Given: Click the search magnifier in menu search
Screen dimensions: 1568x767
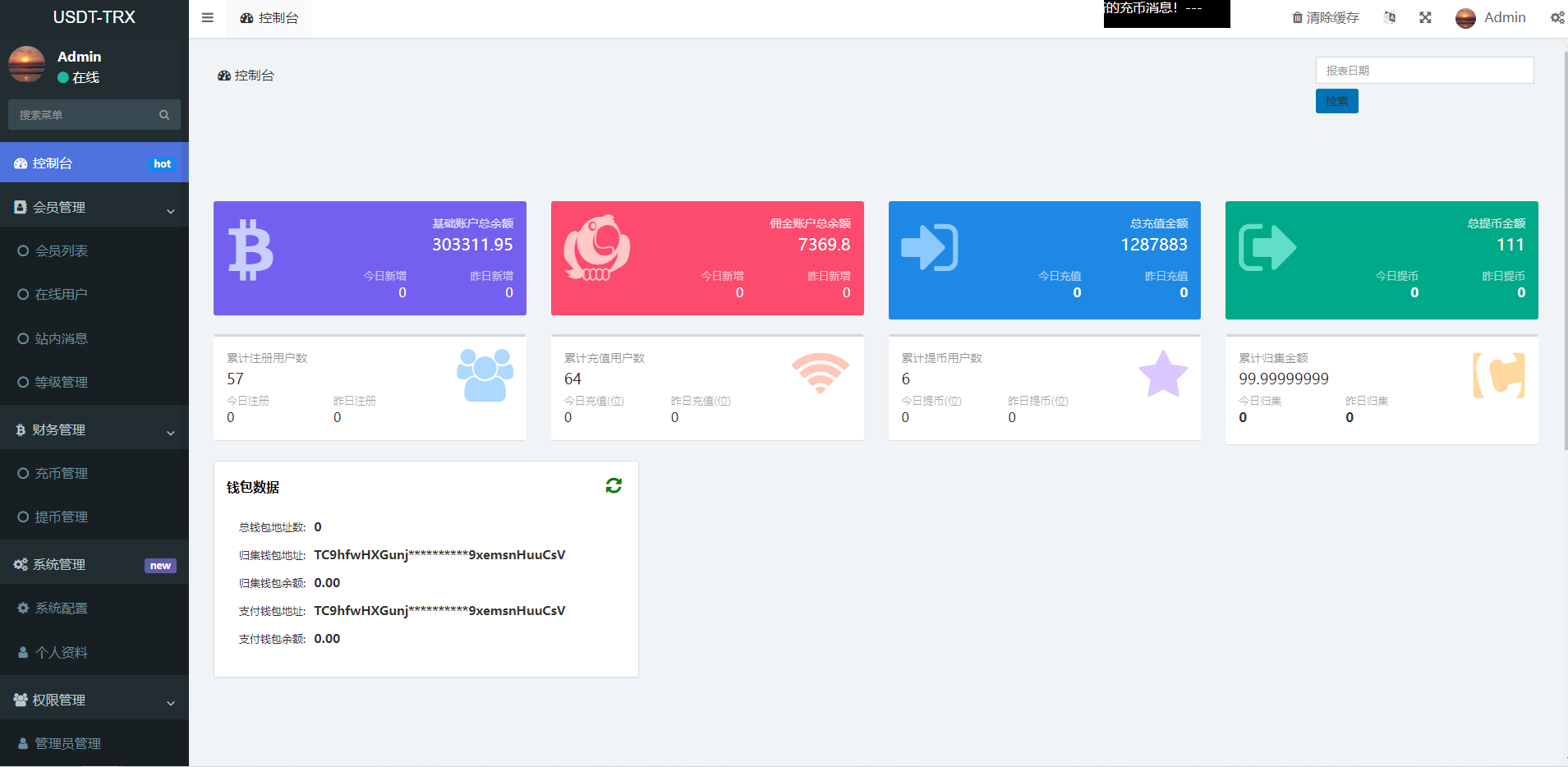Looking at the screenshot, I should [164, 115].
